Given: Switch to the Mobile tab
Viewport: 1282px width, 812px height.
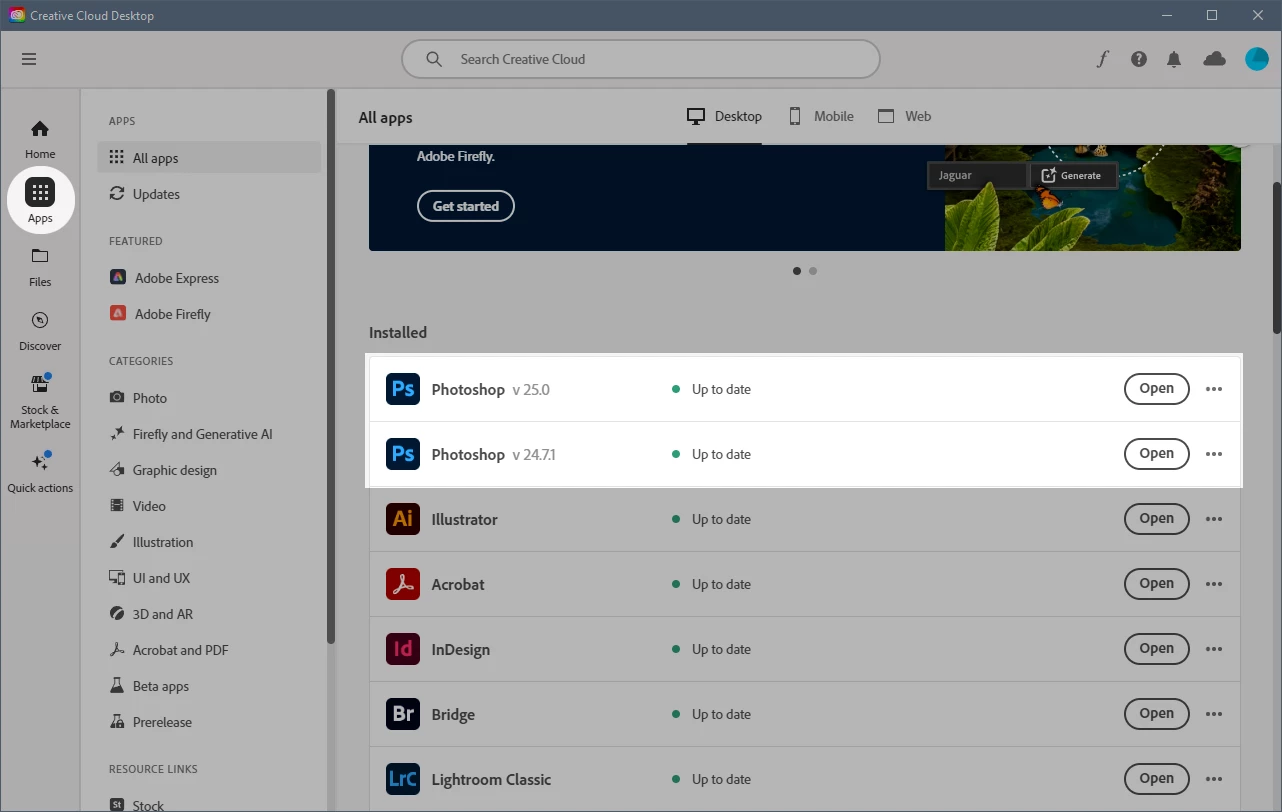Looking at the screenshot, I should (x=821, y=117).
